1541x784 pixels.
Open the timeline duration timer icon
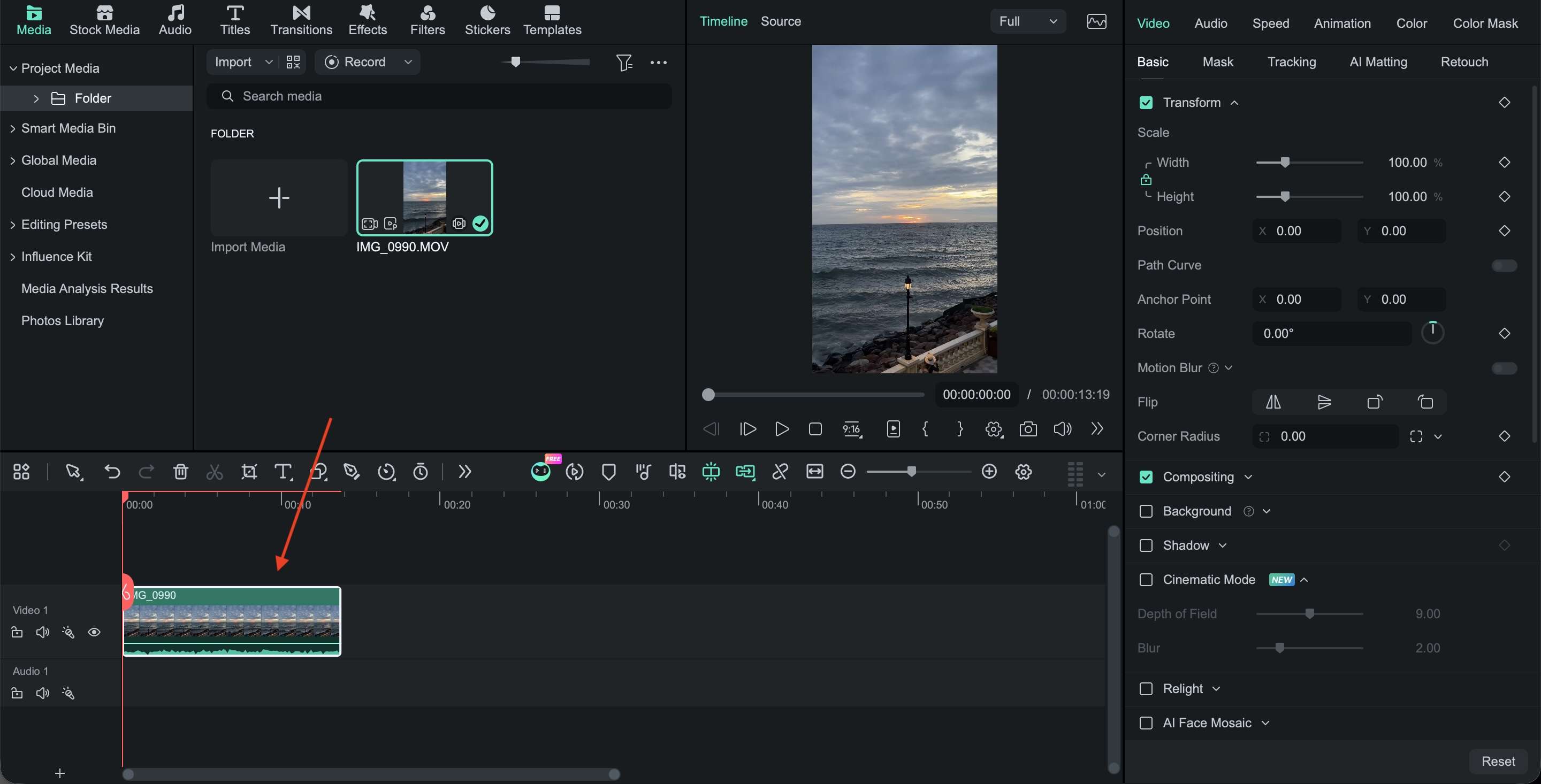click(421, 472)
